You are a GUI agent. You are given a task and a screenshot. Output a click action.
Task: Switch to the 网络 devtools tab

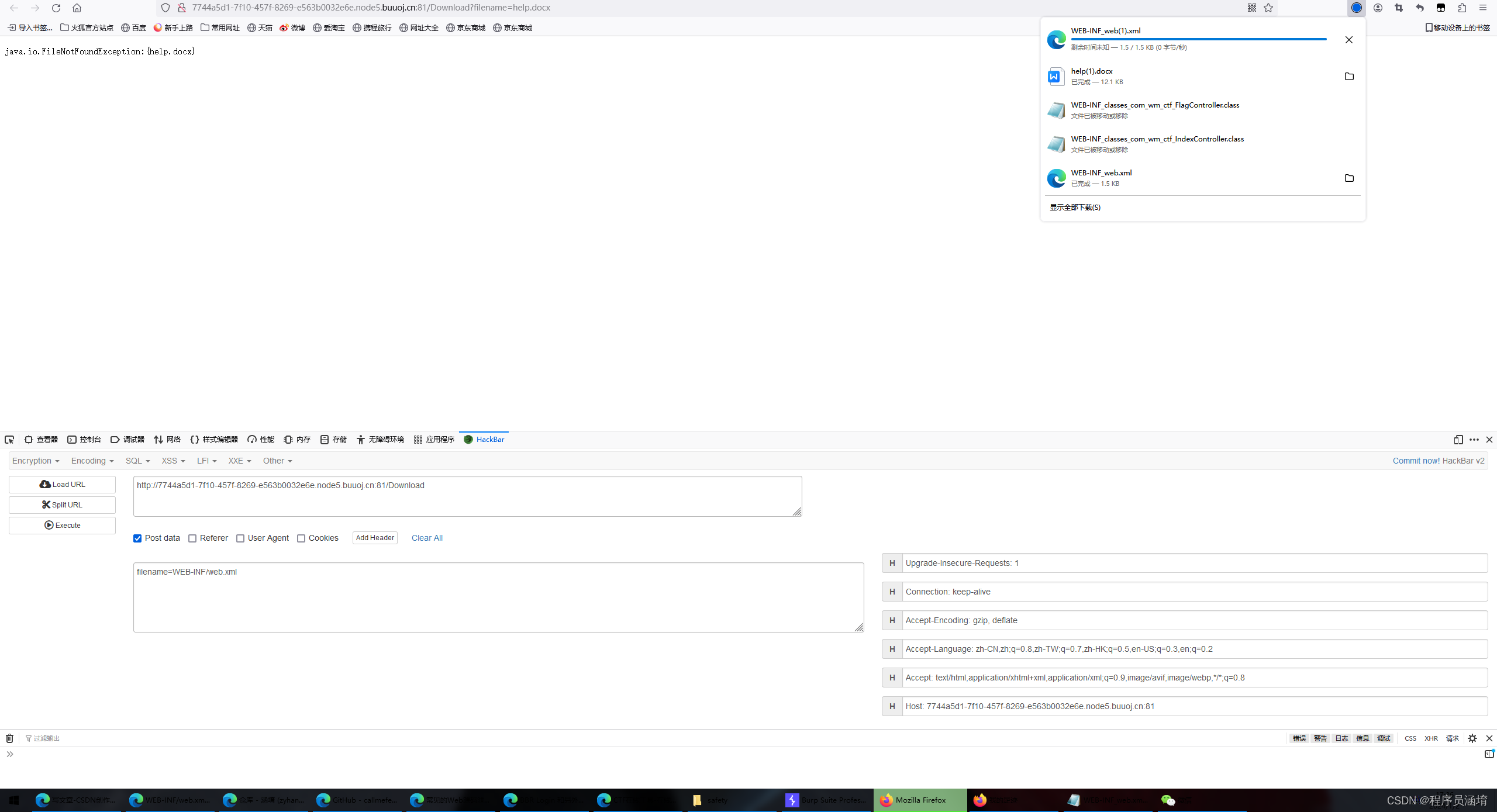pyautogui.click(x=167, y=440)
